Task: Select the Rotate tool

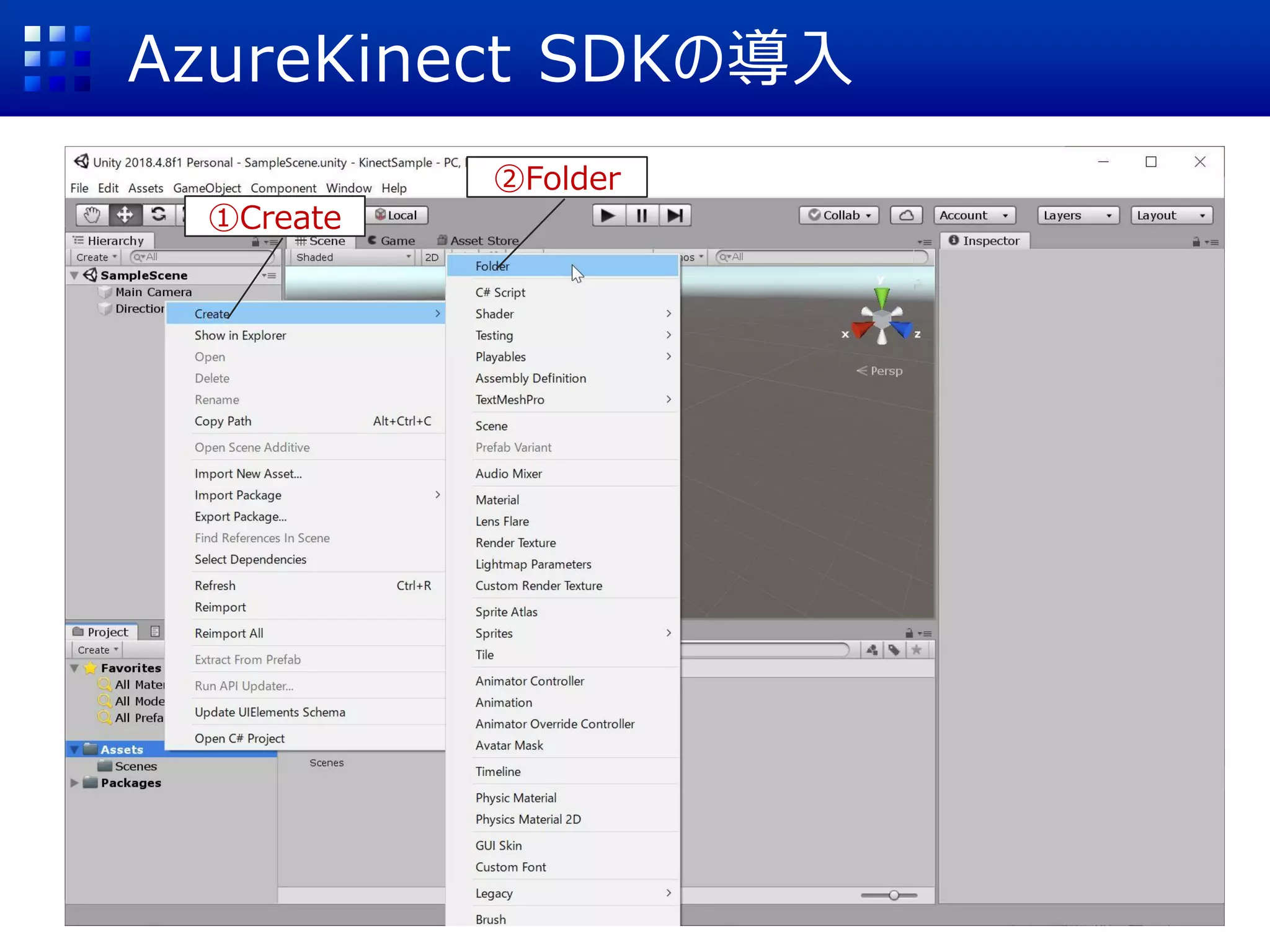Action: [159, 215]
